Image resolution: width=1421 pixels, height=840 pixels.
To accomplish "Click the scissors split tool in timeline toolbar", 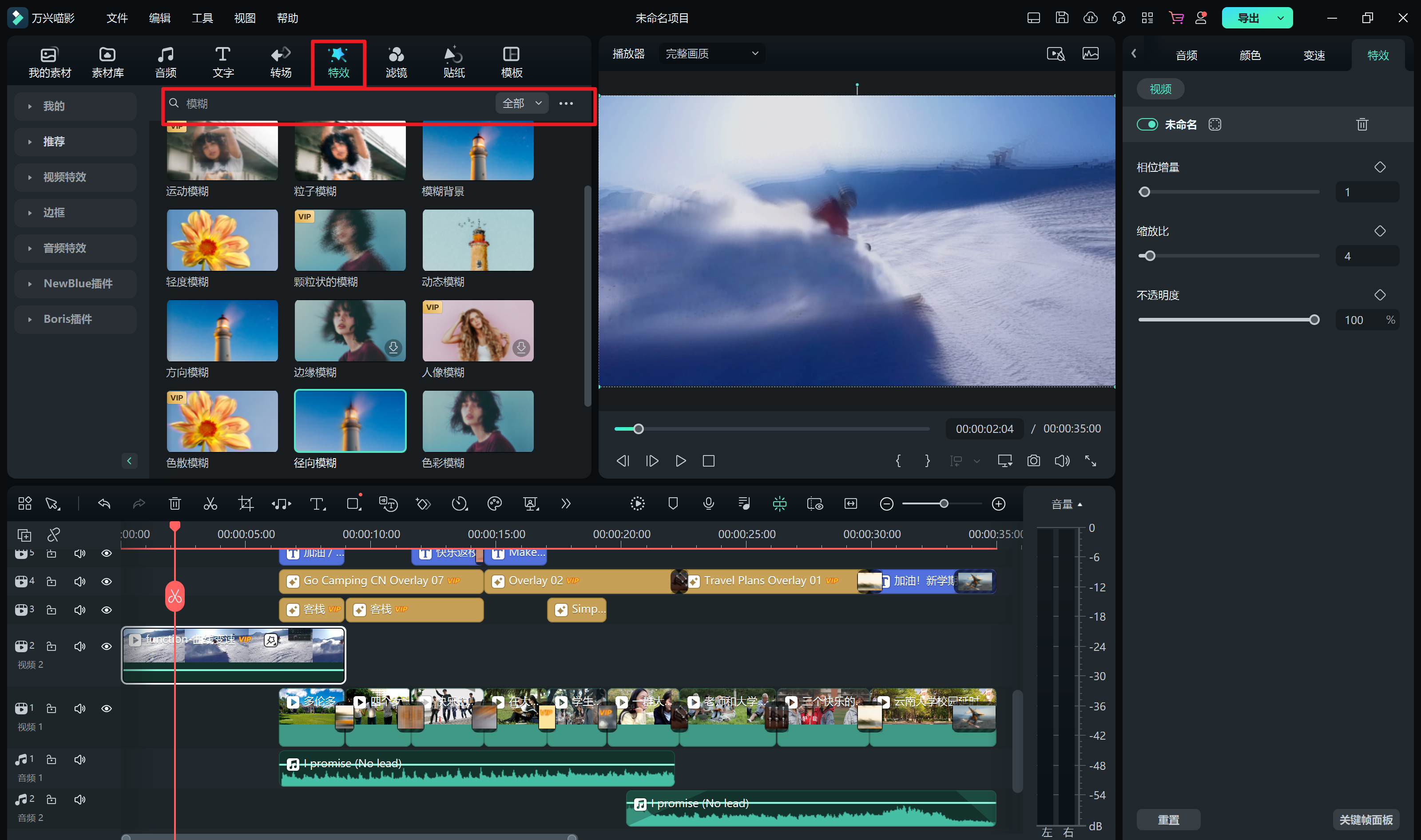I will 210,503.
